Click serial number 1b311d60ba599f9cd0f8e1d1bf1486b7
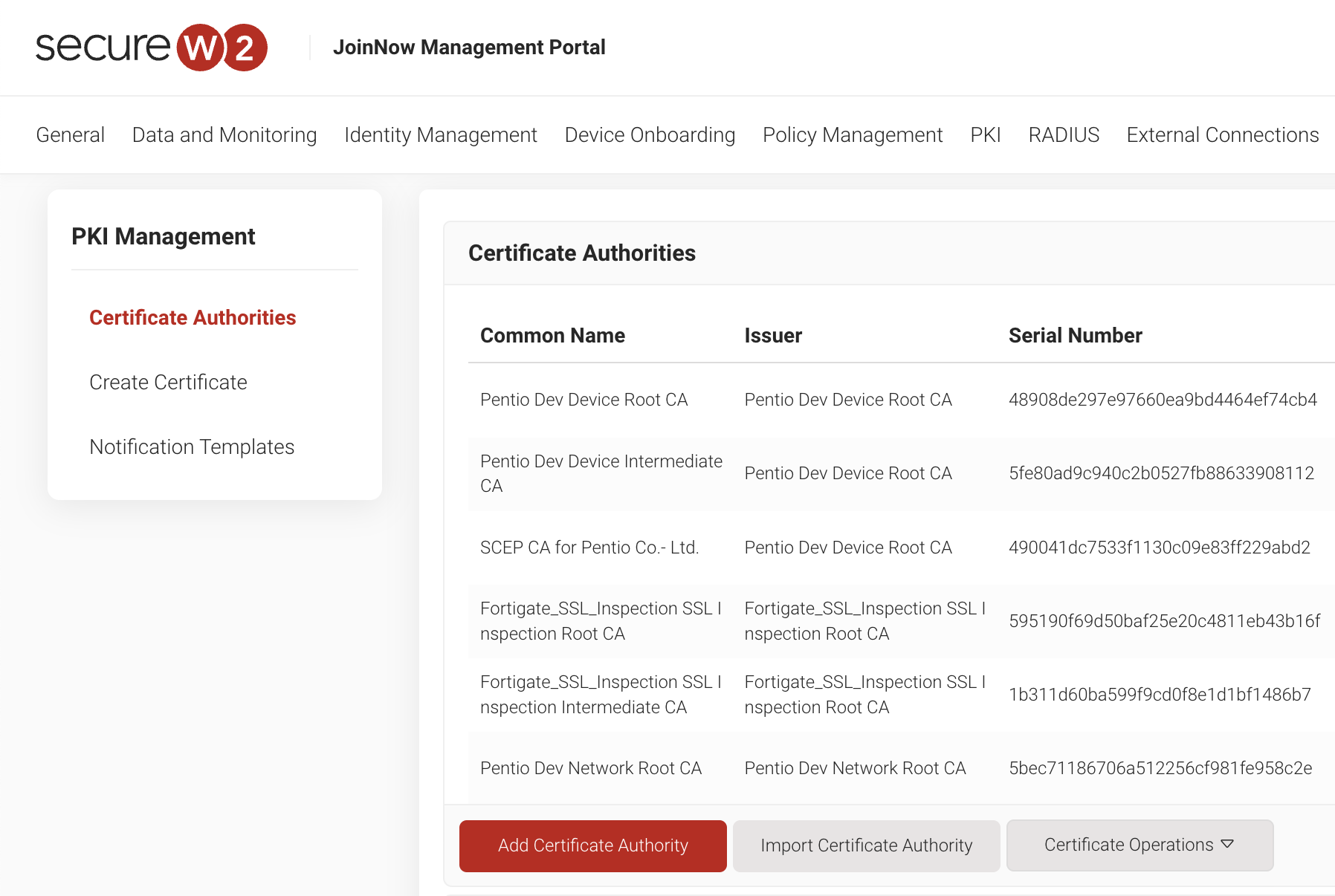This screenshot has width=1335, height=896. point(1160,695)
